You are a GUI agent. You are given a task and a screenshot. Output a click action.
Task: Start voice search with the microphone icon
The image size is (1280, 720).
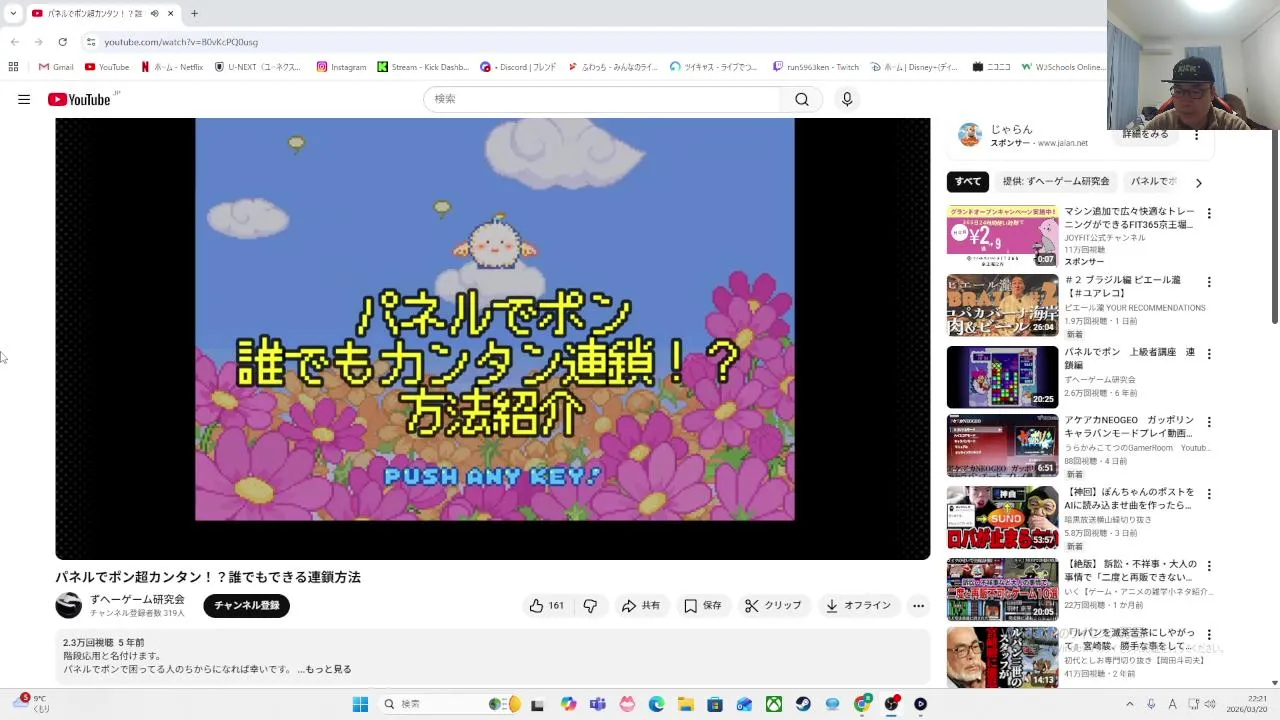(x=847, y=99)
